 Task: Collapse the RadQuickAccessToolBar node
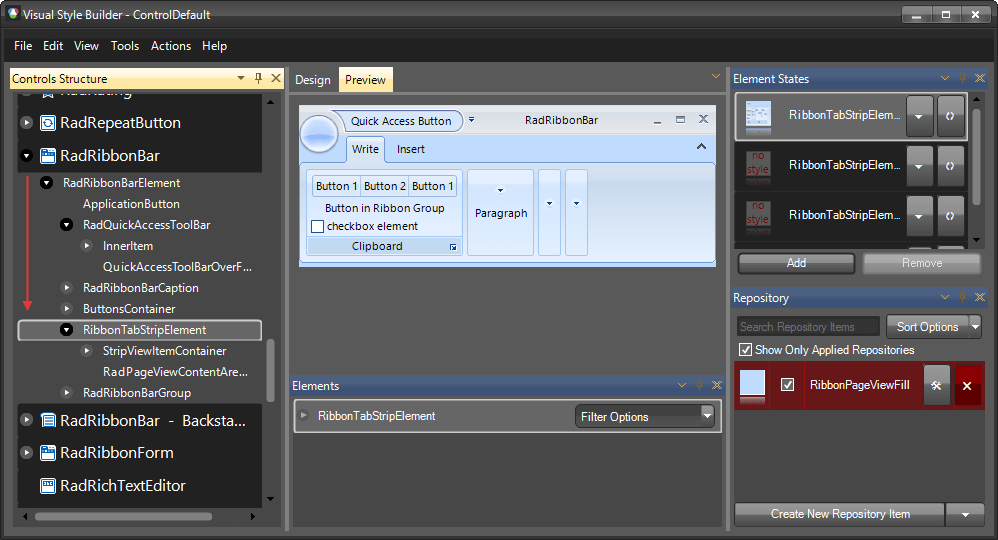coord(66,225)
